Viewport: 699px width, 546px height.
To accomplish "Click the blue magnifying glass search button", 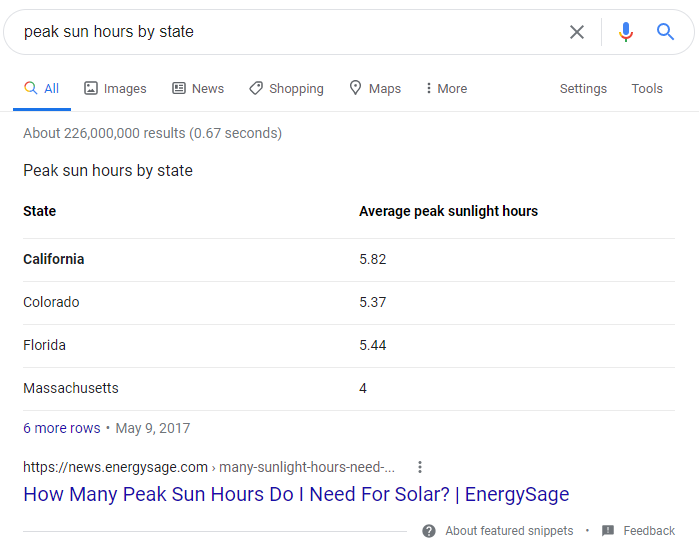I will (x=666, y=32).
